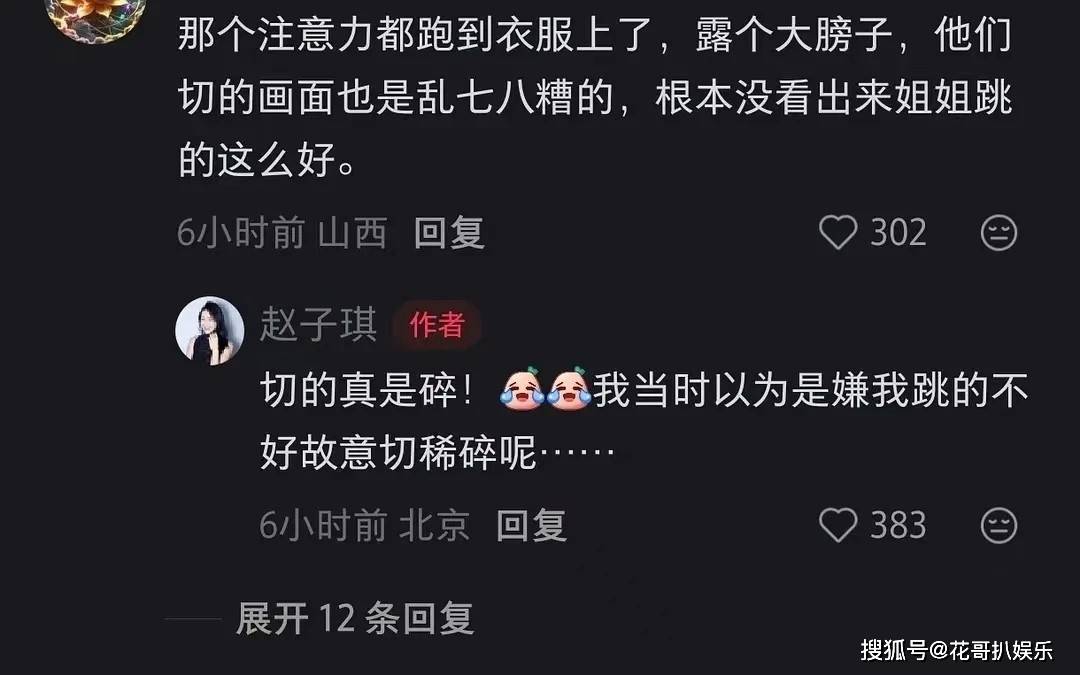Reply to the 山西 comment via 回复
This screenshot has width=1080, height=675.
[x=449, y=233]
